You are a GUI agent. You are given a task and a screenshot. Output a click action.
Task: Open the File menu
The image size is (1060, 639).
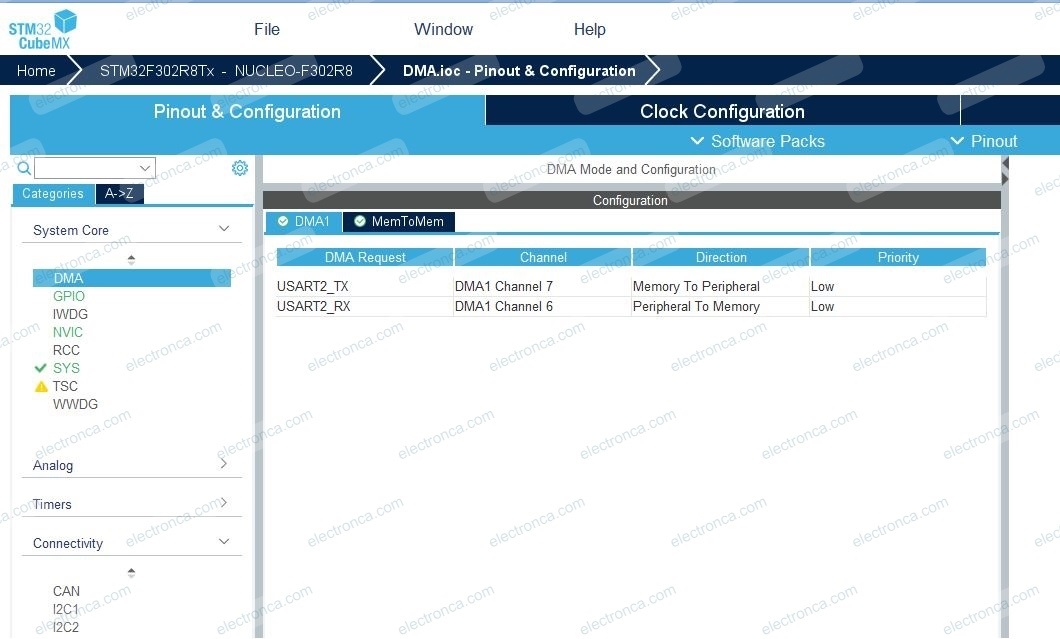(266, 29)
